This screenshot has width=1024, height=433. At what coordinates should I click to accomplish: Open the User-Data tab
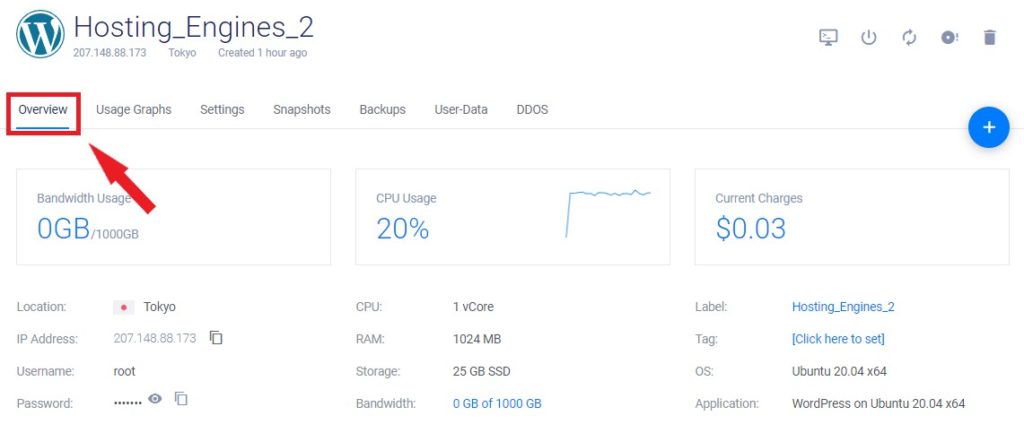(x=461, y=110)
